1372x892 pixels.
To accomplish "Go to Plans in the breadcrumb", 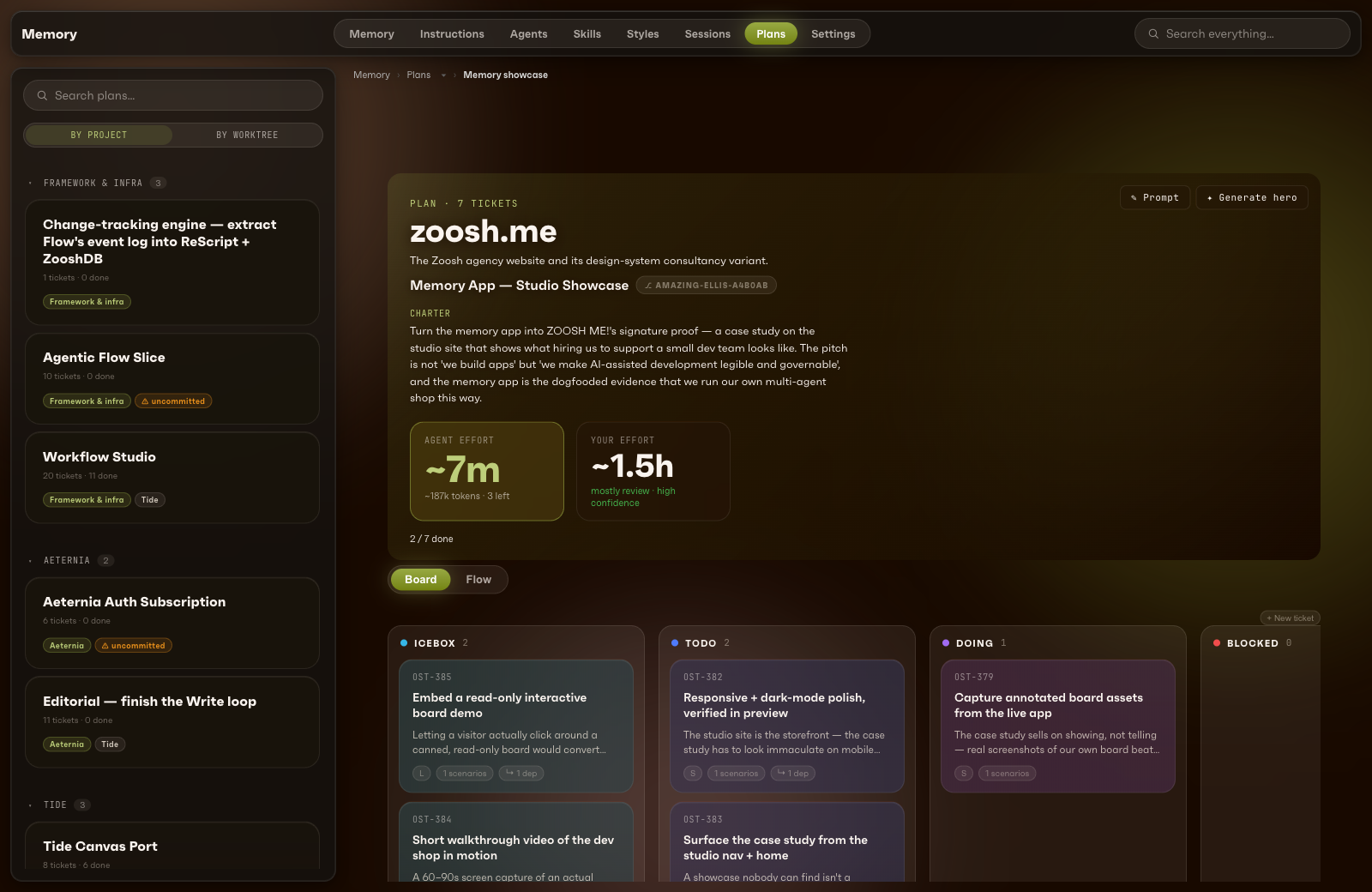I will coord(418,75).
